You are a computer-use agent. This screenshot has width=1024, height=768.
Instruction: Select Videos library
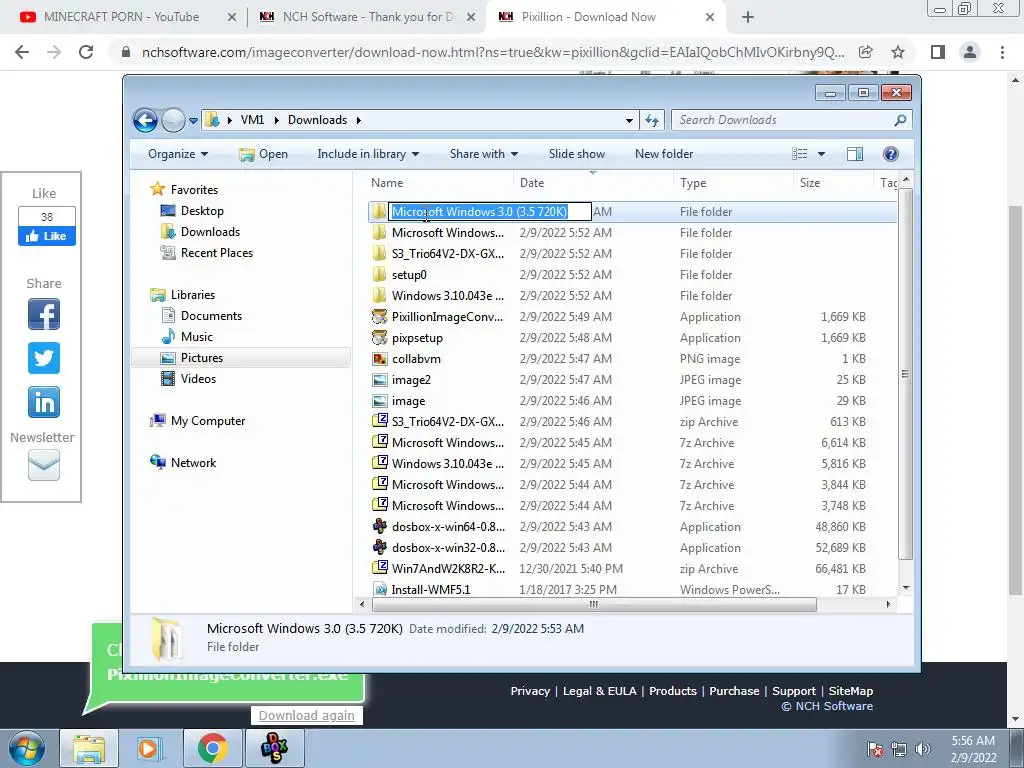tap(198, 379)
